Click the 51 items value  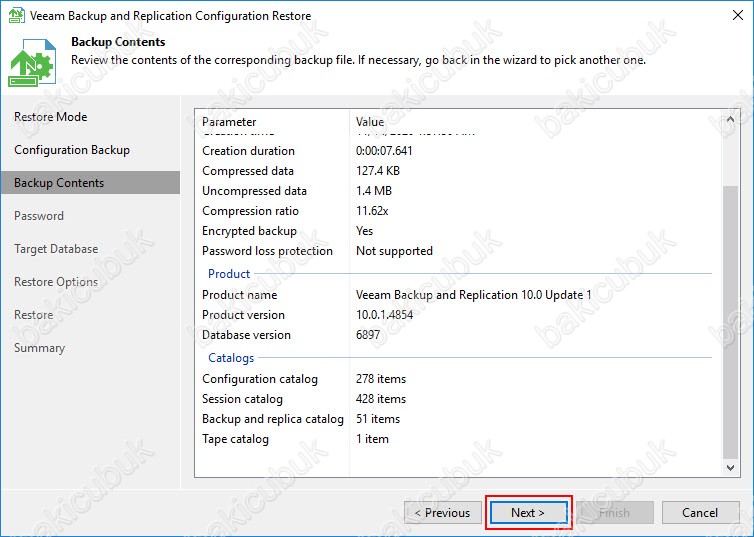coord(378,419)
